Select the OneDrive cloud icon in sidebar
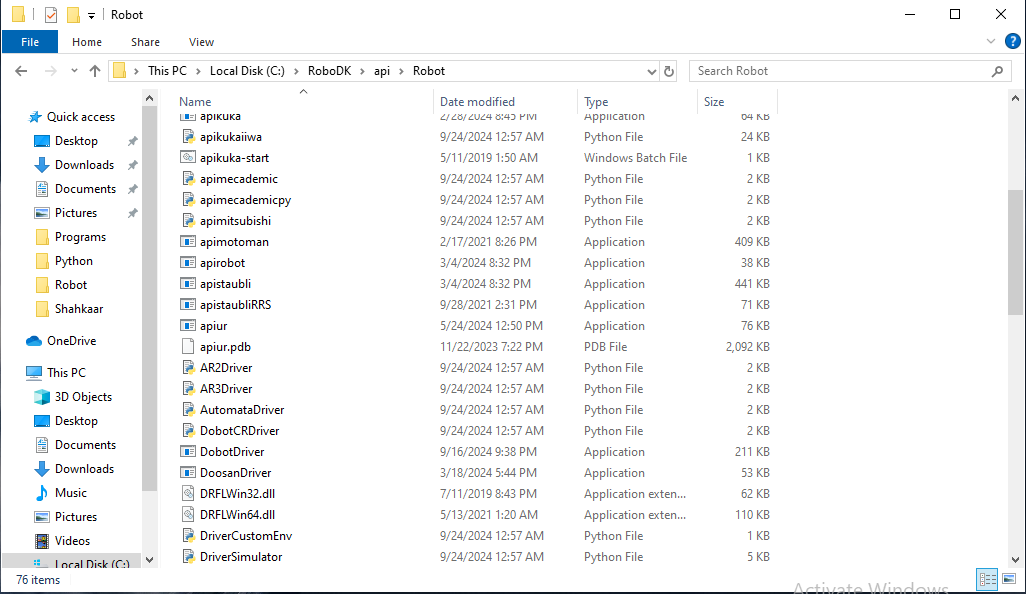The image size is (1026, 594). point(34,341)
